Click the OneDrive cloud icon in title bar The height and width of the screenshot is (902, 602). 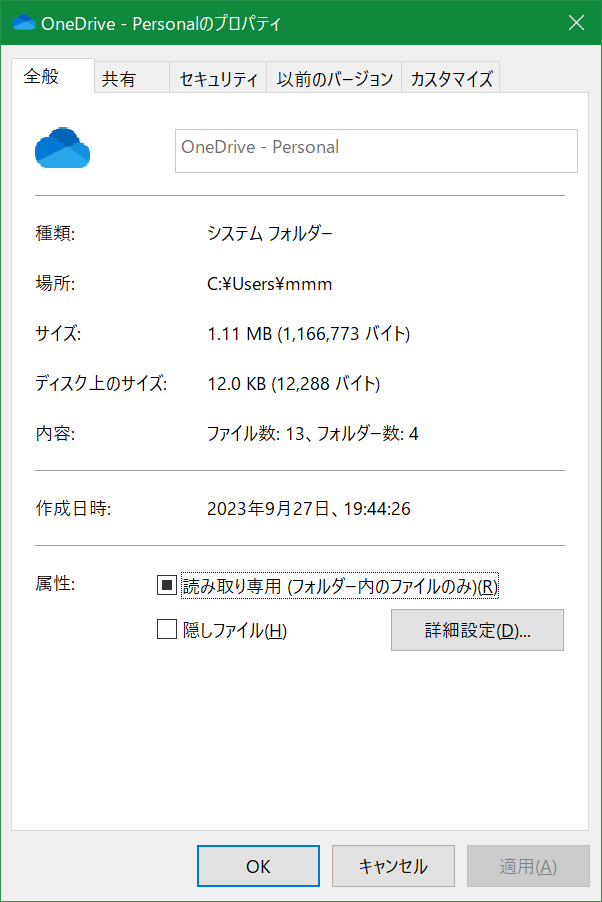pos(24,22)
